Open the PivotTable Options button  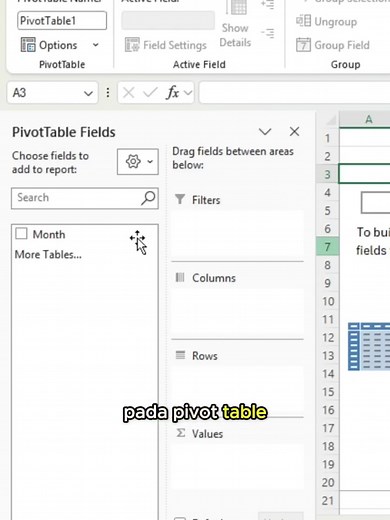(x=49, y=45)
